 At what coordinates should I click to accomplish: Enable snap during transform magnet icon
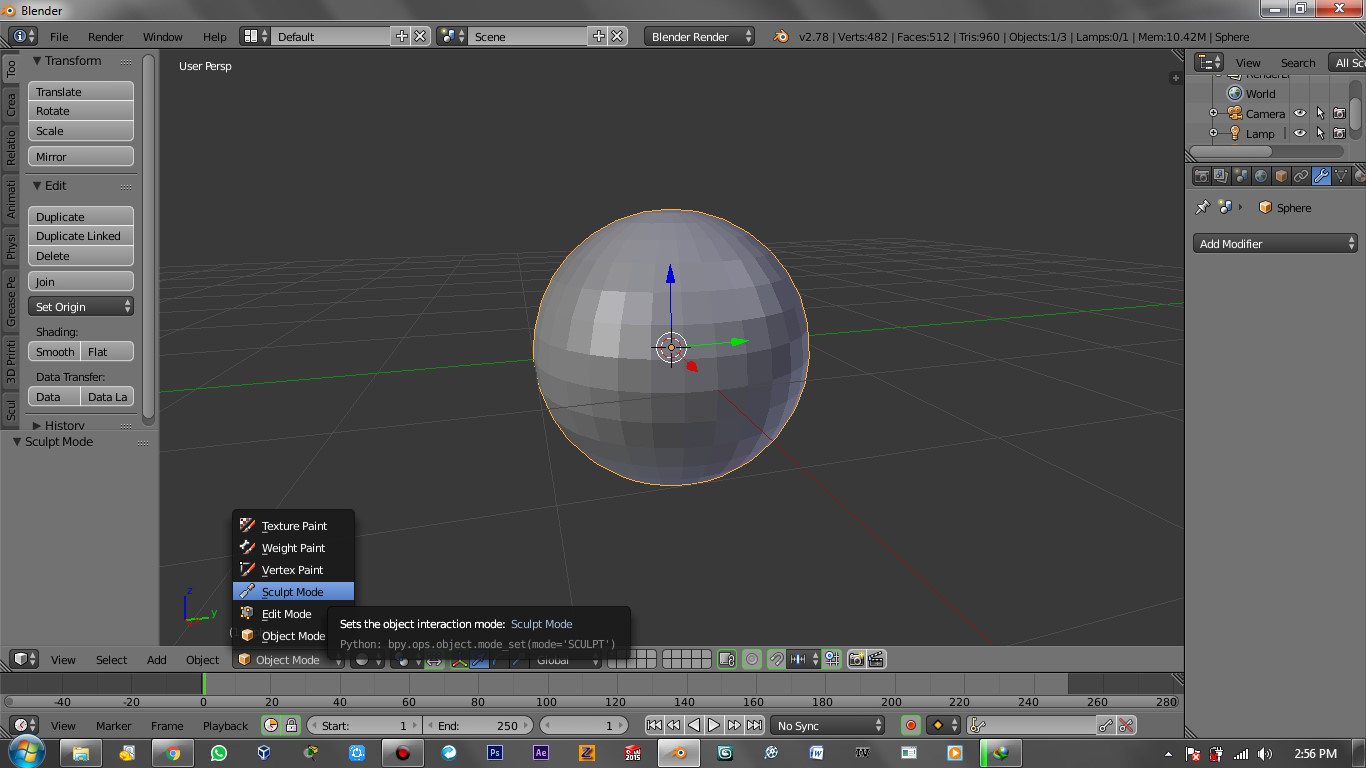[776, 659]
